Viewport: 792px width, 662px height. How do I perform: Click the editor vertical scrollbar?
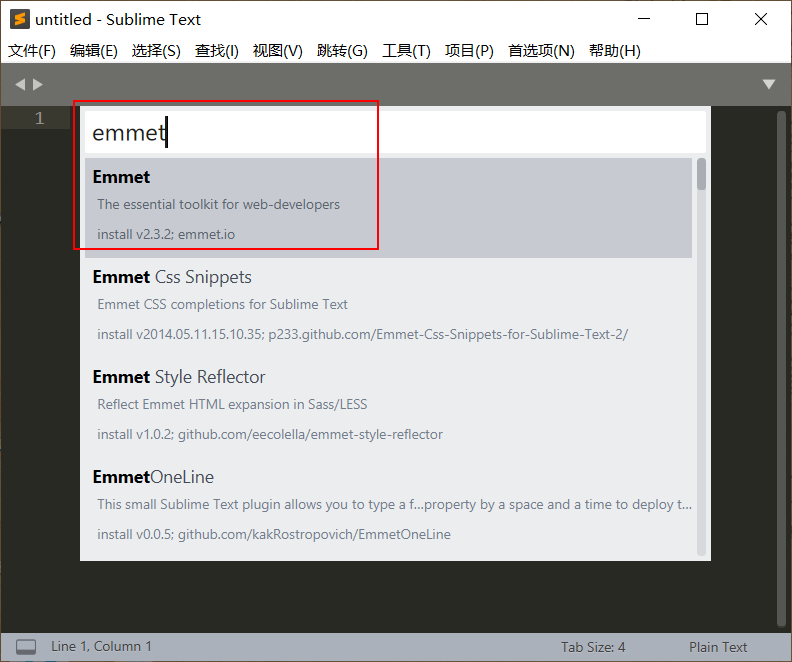point(781,369)
